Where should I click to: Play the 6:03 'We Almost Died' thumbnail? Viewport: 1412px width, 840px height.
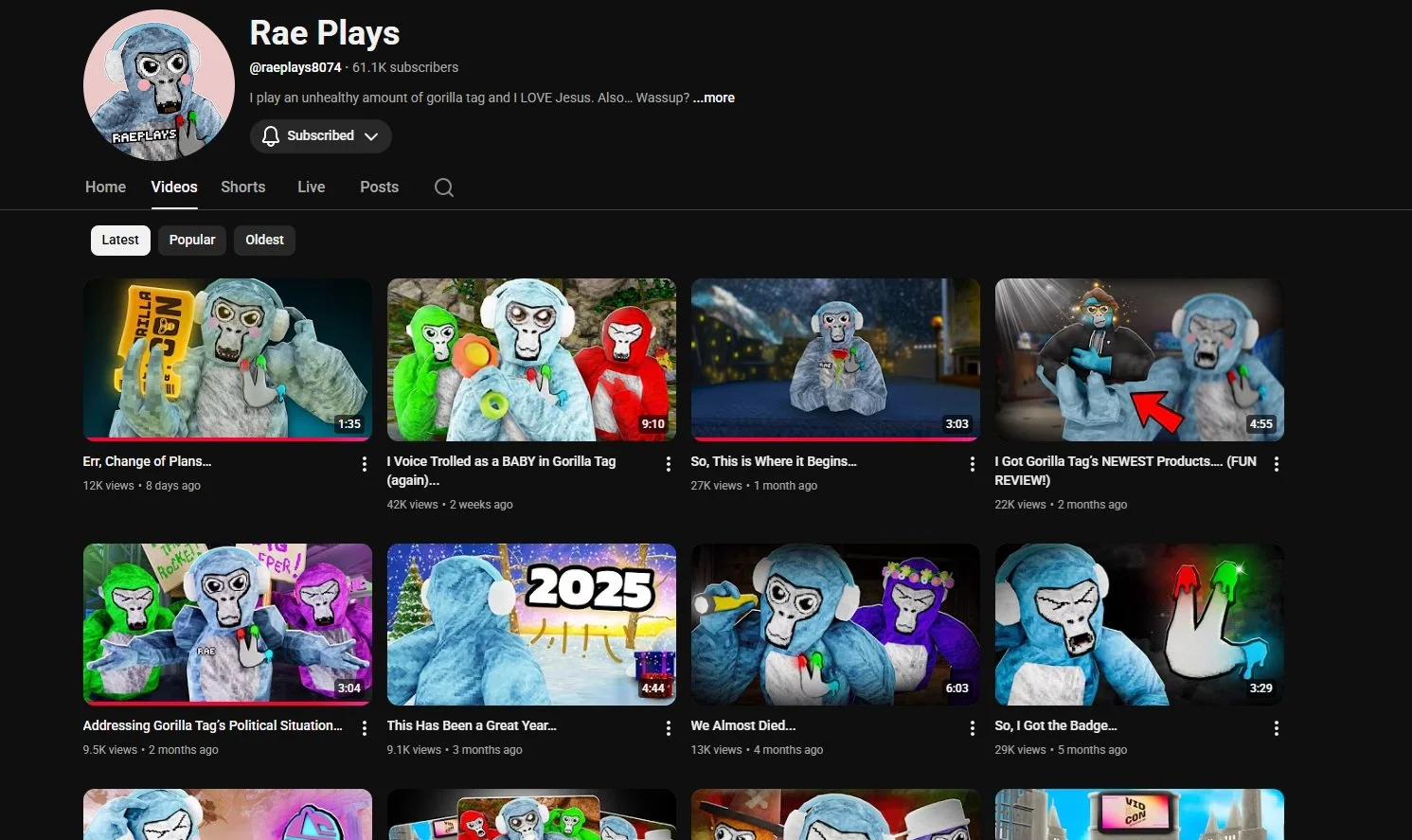(835, 624)
